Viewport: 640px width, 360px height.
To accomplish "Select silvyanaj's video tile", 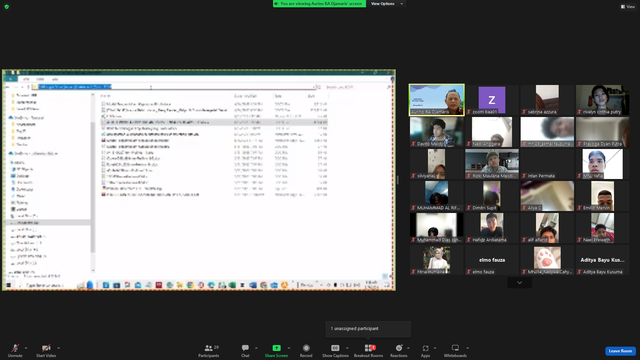I will click(436, 164).
